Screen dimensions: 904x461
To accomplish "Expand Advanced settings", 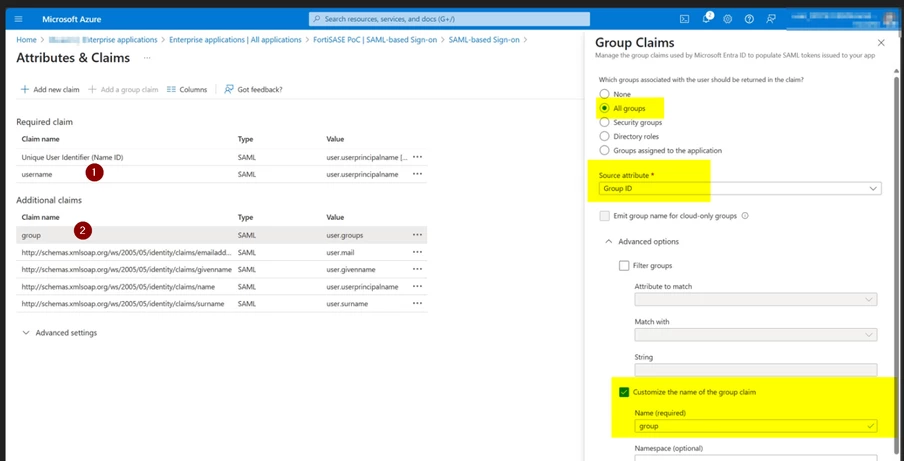I will point(59,333).
